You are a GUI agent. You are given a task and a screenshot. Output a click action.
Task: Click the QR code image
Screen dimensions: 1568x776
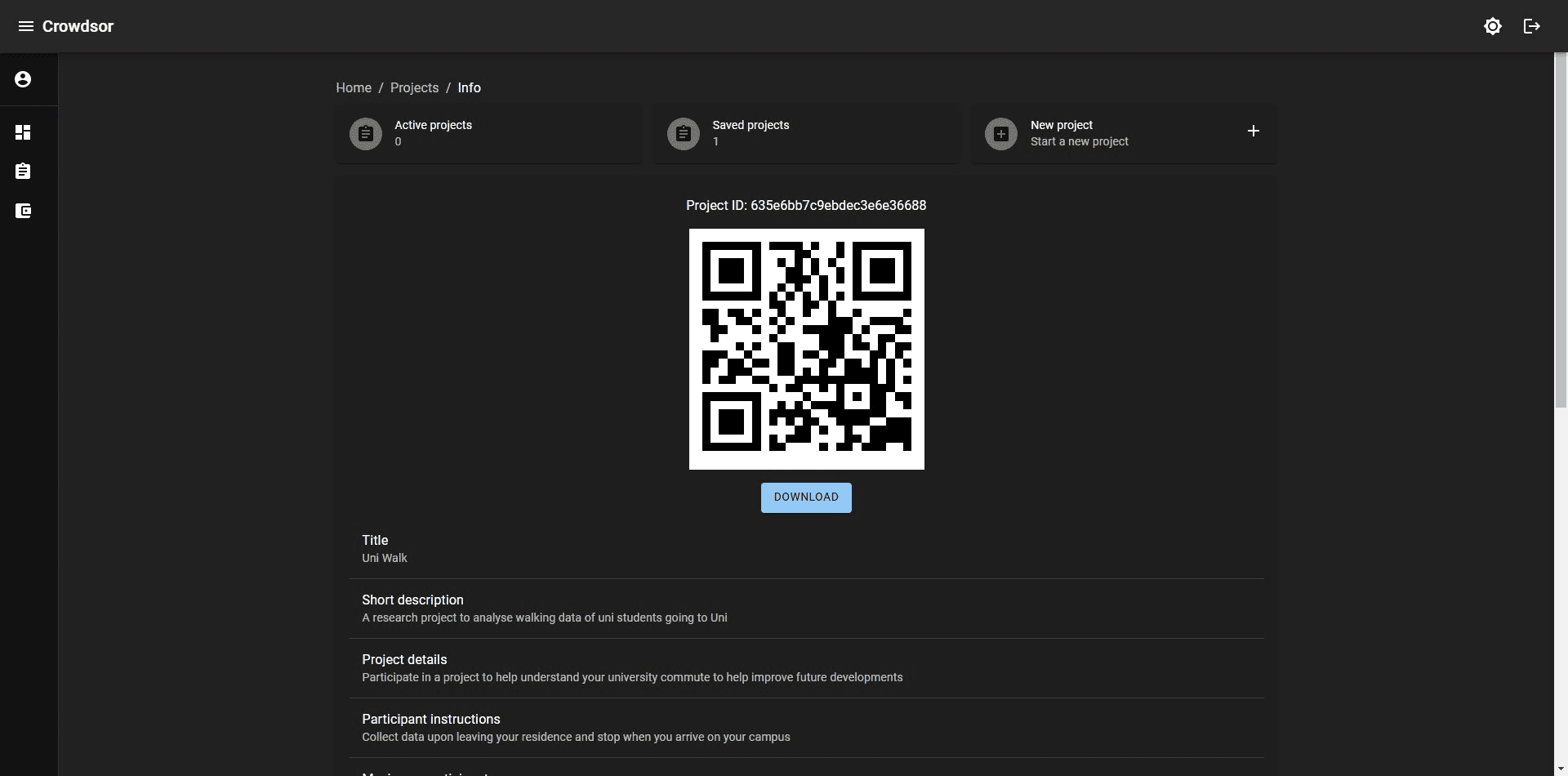[806, 349]
